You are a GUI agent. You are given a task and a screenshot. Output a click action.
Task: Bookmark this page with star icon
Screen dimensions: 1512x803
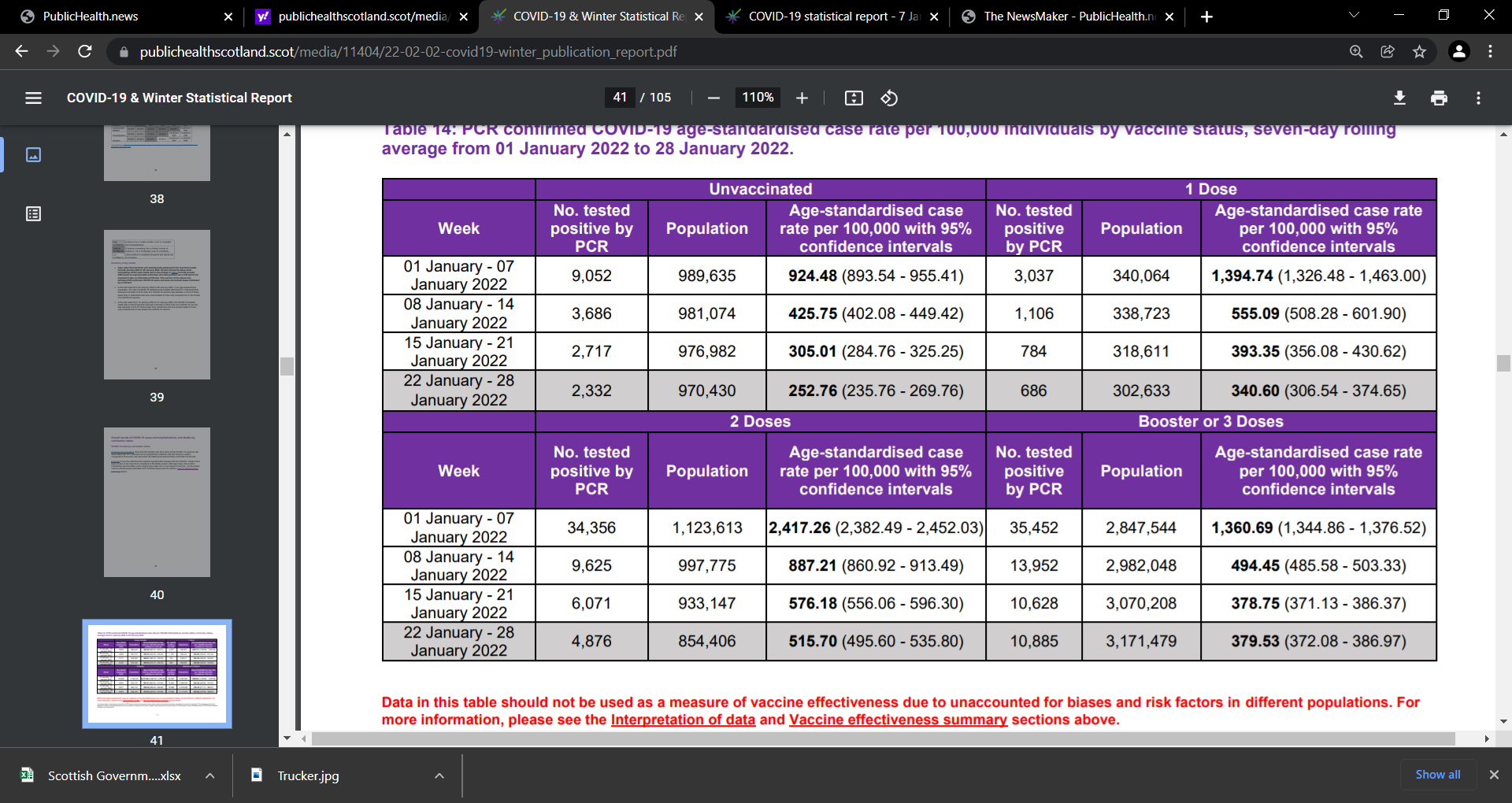click(x=1419, y=51)
